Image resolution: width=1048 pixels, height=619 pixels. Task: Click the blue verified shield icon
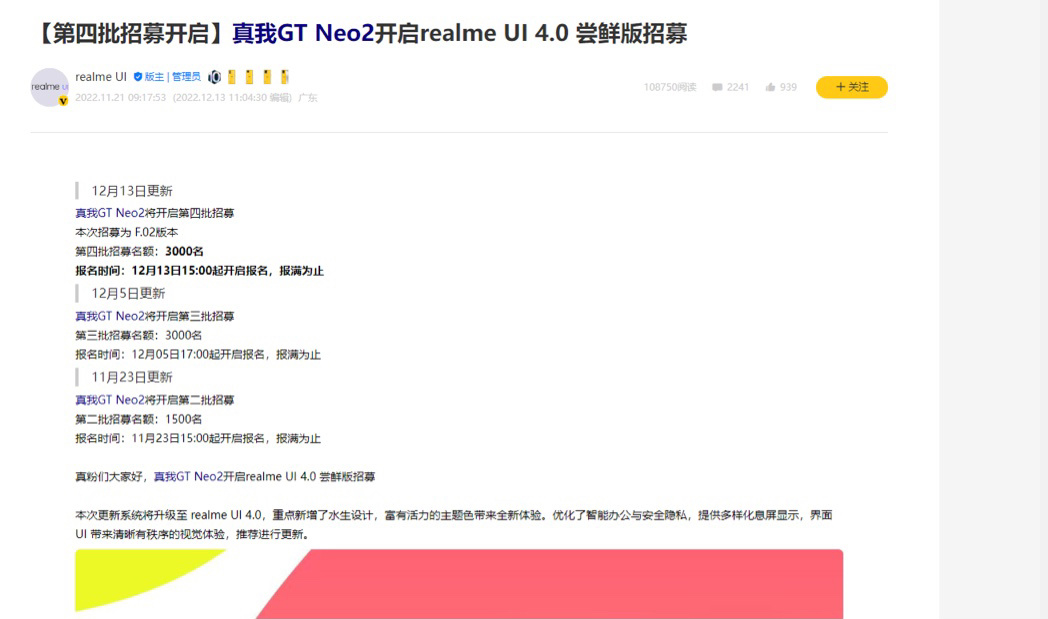[138, 77]
